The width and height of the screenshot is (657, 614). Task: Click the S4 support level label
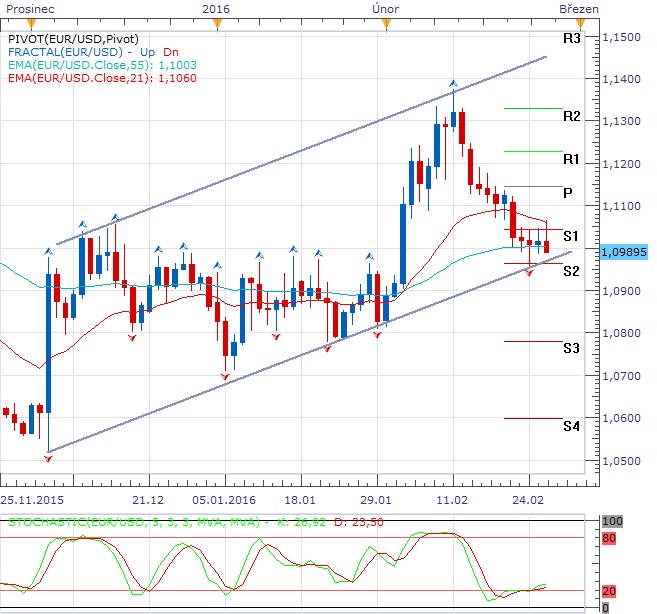point(572,426)
